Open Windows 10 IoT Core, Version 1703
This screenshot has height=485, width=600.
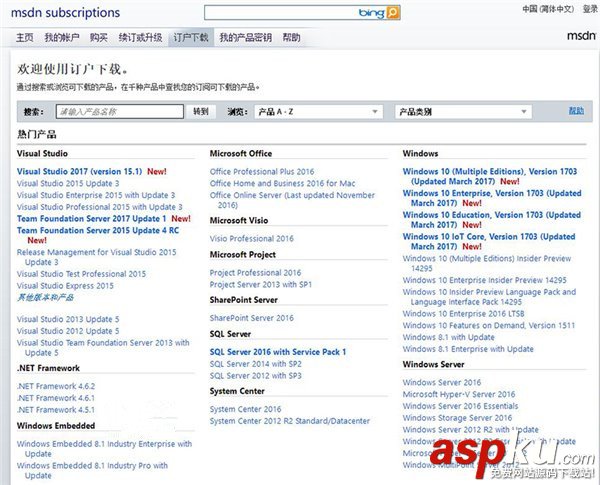489,242
